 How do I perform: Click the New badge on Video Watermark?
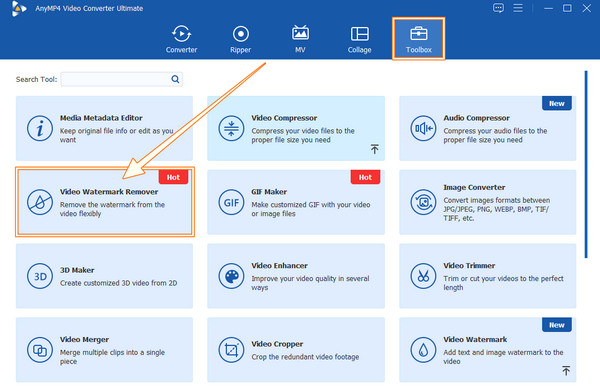[557, 325]
